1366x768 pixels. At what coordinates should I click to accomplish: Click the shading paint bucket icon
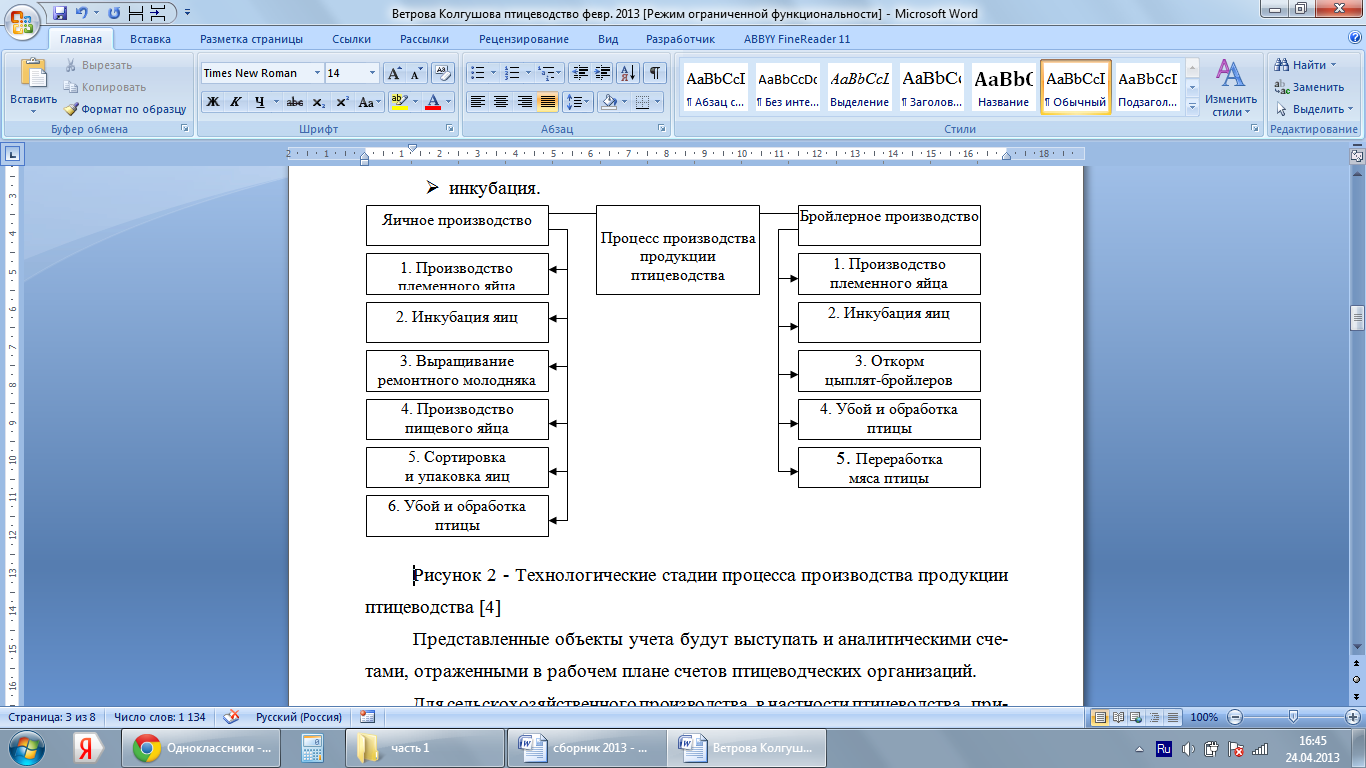[607, 102]
